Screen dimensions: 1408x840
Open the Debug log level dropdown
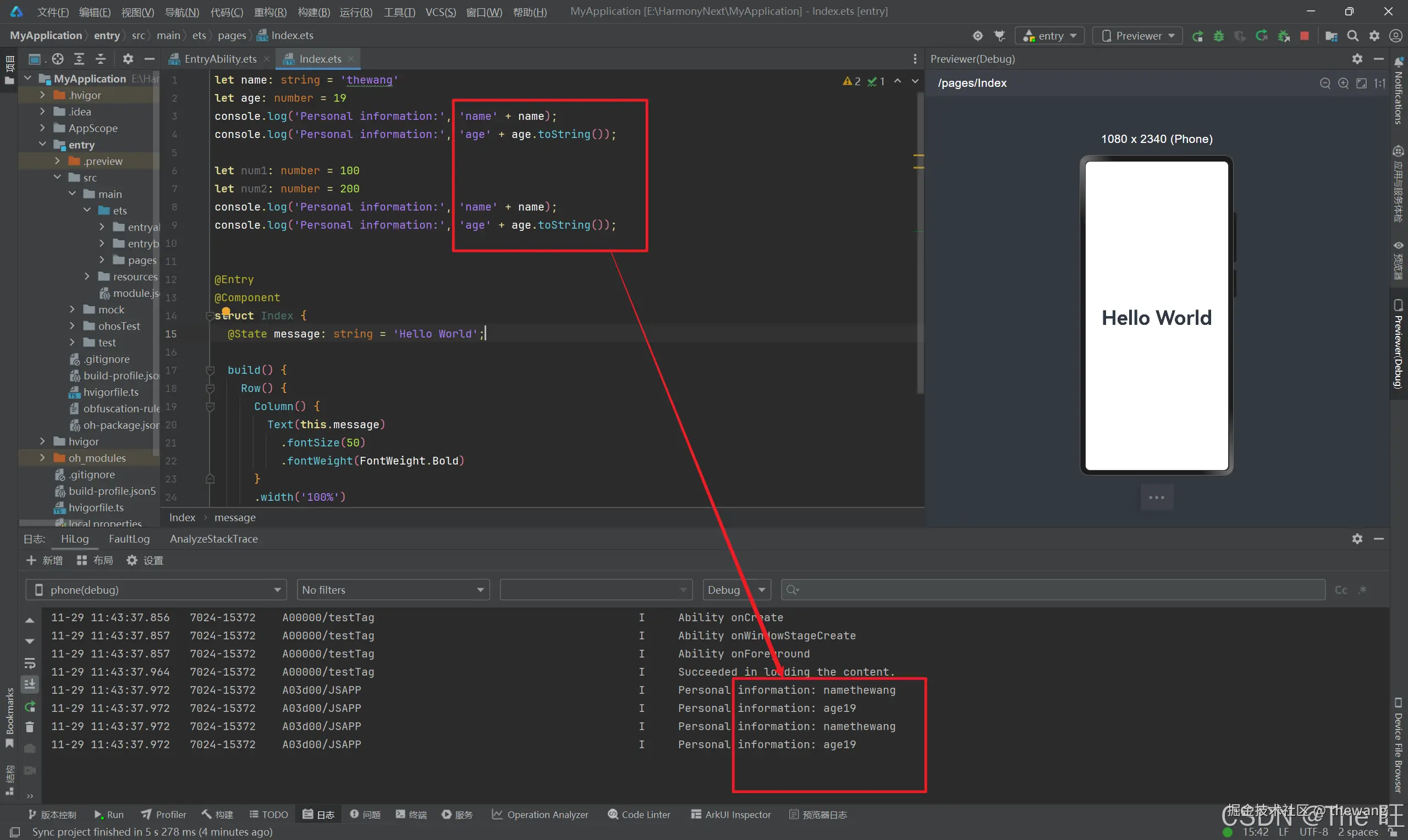(x=736, y=590)
